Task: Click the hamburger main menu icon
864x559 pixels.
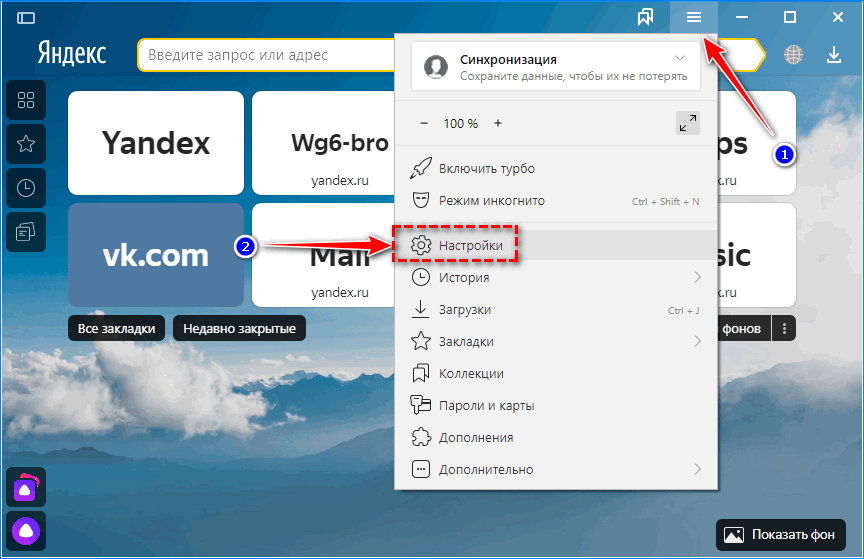Action: (x=694, y=17)
